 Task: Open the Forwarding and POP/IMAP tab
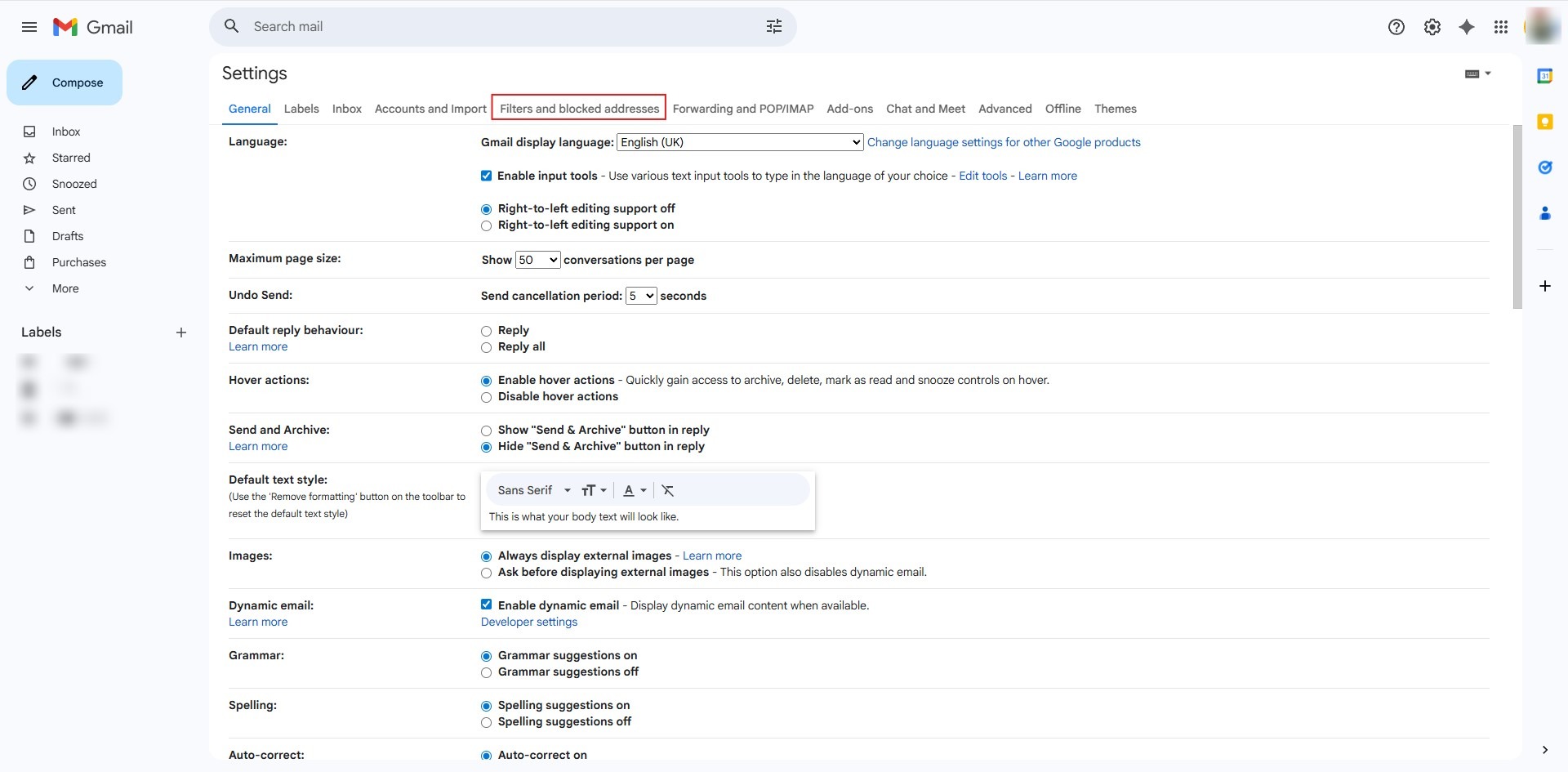pos(742,109)
